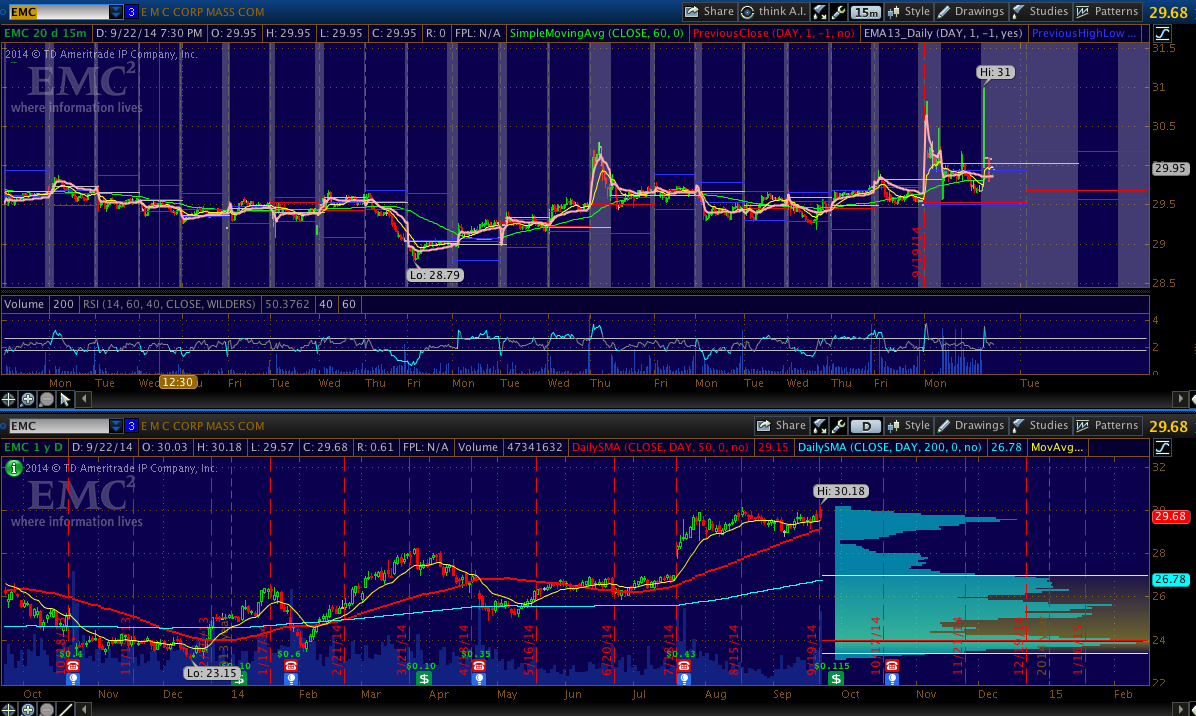Open chart settings wrench in top chart

click(x=838, y=12)
